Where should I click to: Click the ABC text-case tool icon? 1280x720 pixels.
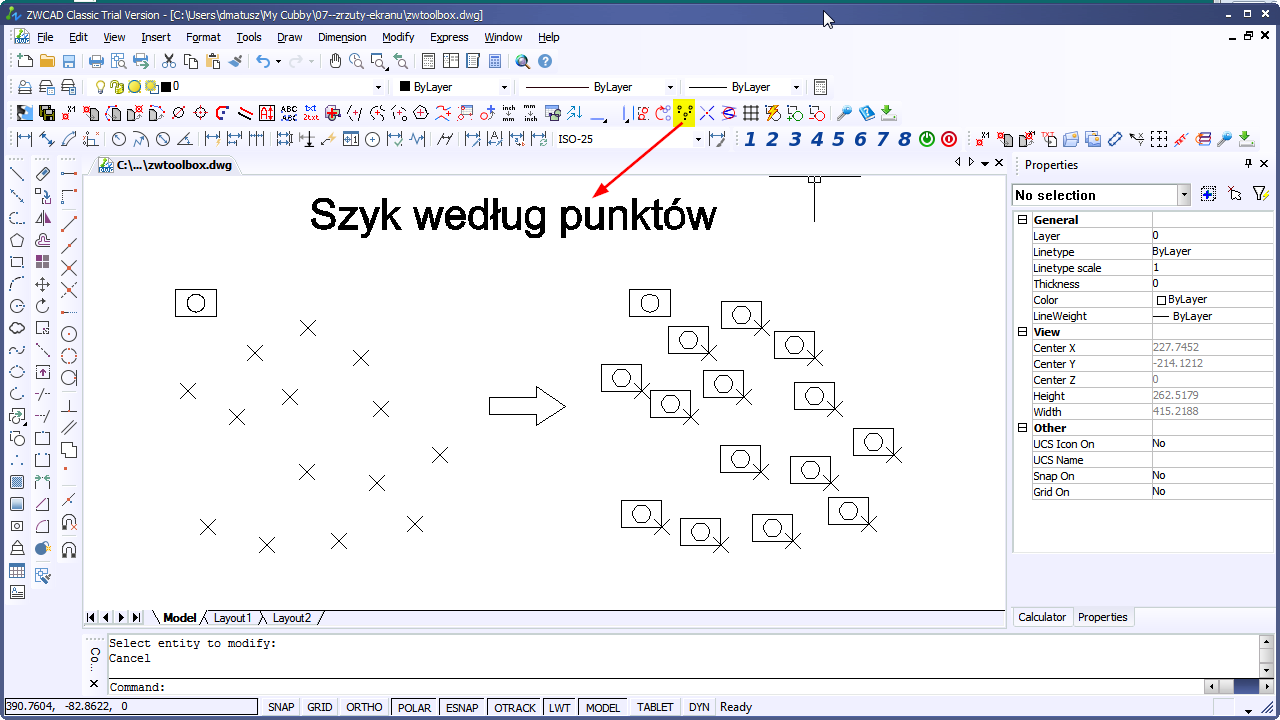289,113
